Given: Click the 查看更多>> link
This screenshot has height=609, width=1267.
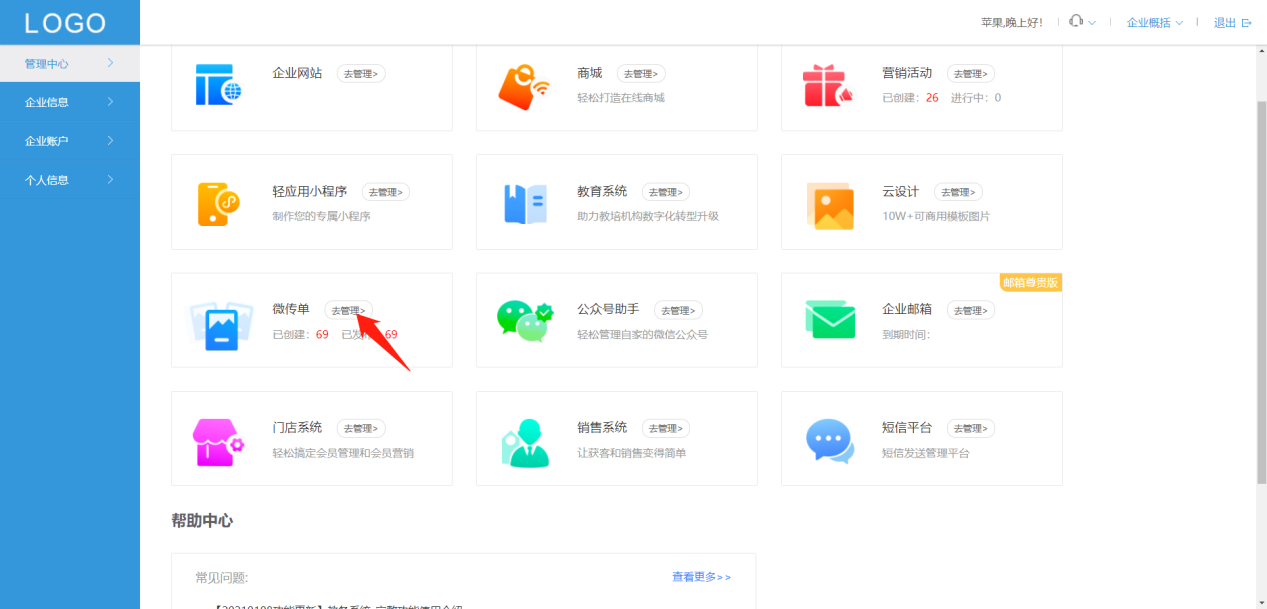Looking at the screenshot, I should tap(701, 577).
